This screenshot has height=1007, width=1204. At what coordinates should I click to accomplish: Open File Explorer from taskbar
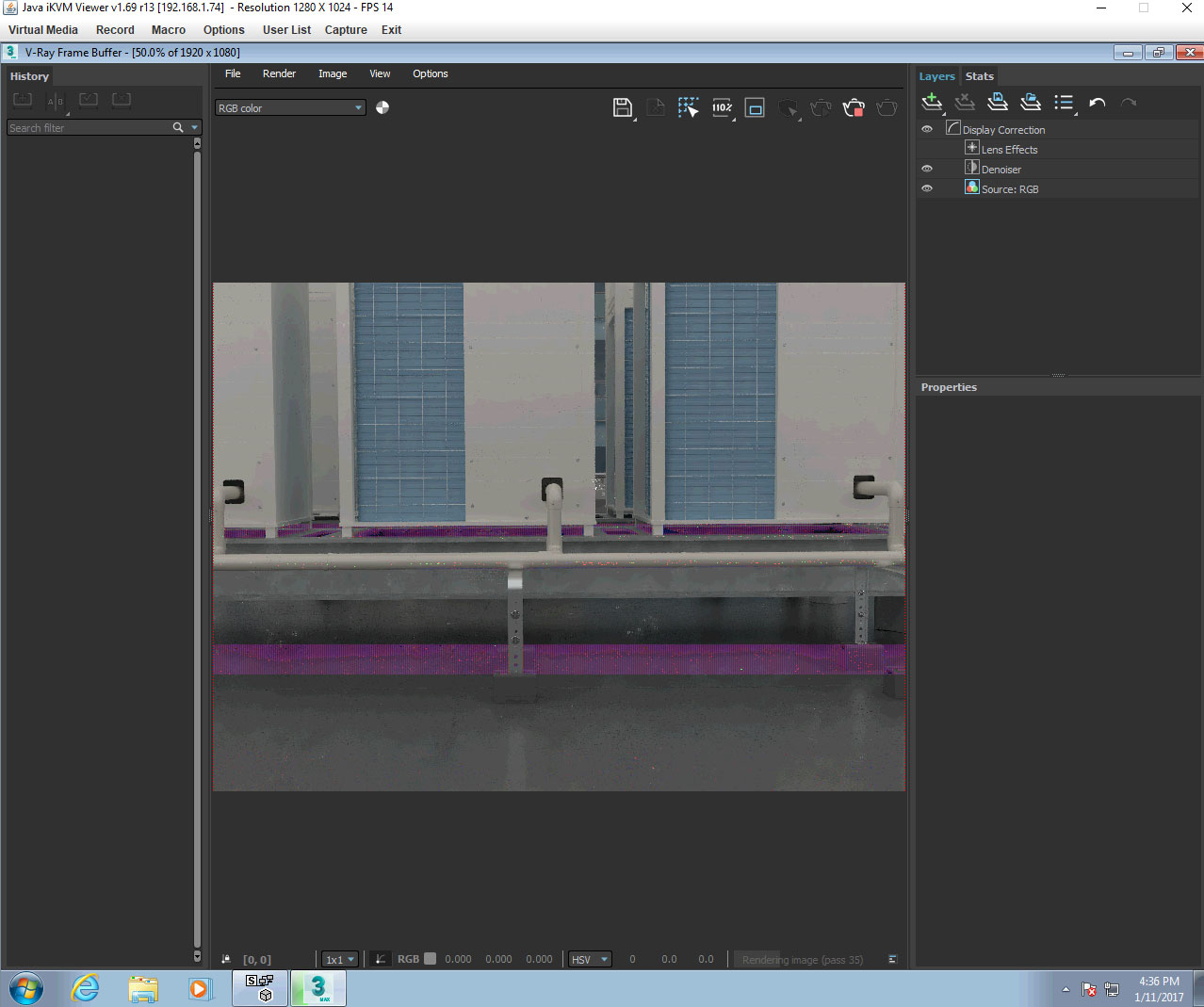(x=143, y=989)
